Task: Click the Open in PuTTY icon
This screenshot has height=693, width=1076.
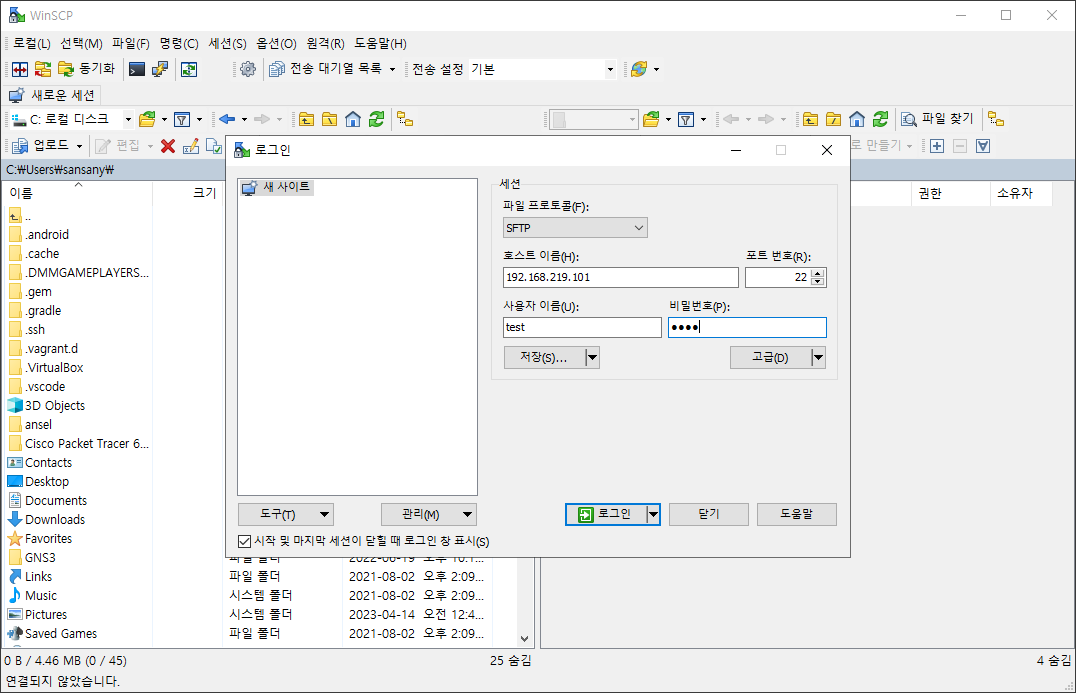Action: (160, 69)
